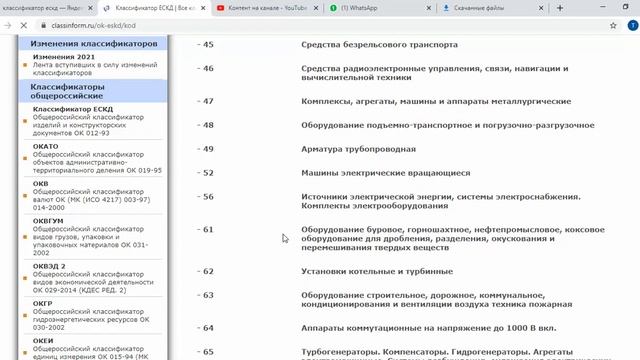Open code 62 Установки котельные и турбинные
640x360 pixels.
coord(377,271)
